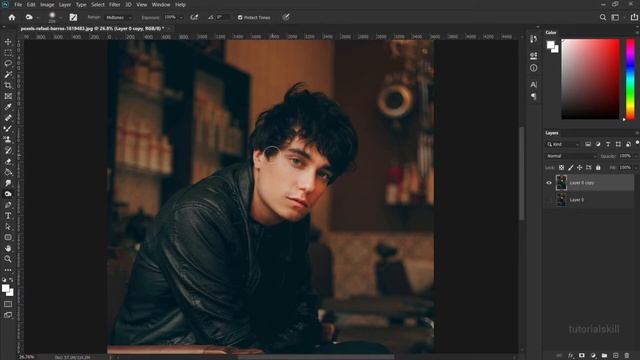Select the Zoom tool
This screenshot has width=640, height=360.
(8, 259)
